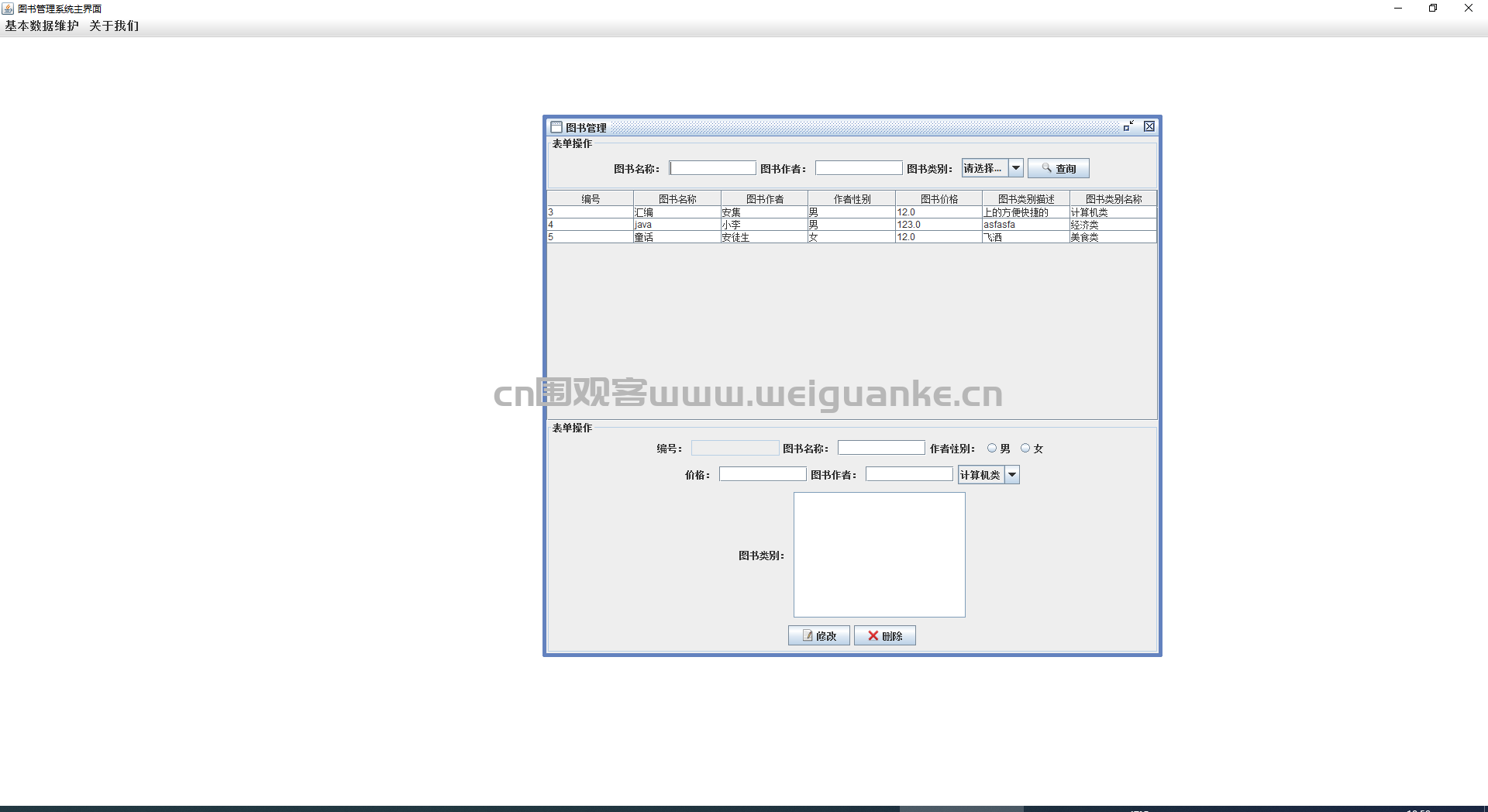
Task: Click the 图书类别名称 column header
Action: (1114, 198)
